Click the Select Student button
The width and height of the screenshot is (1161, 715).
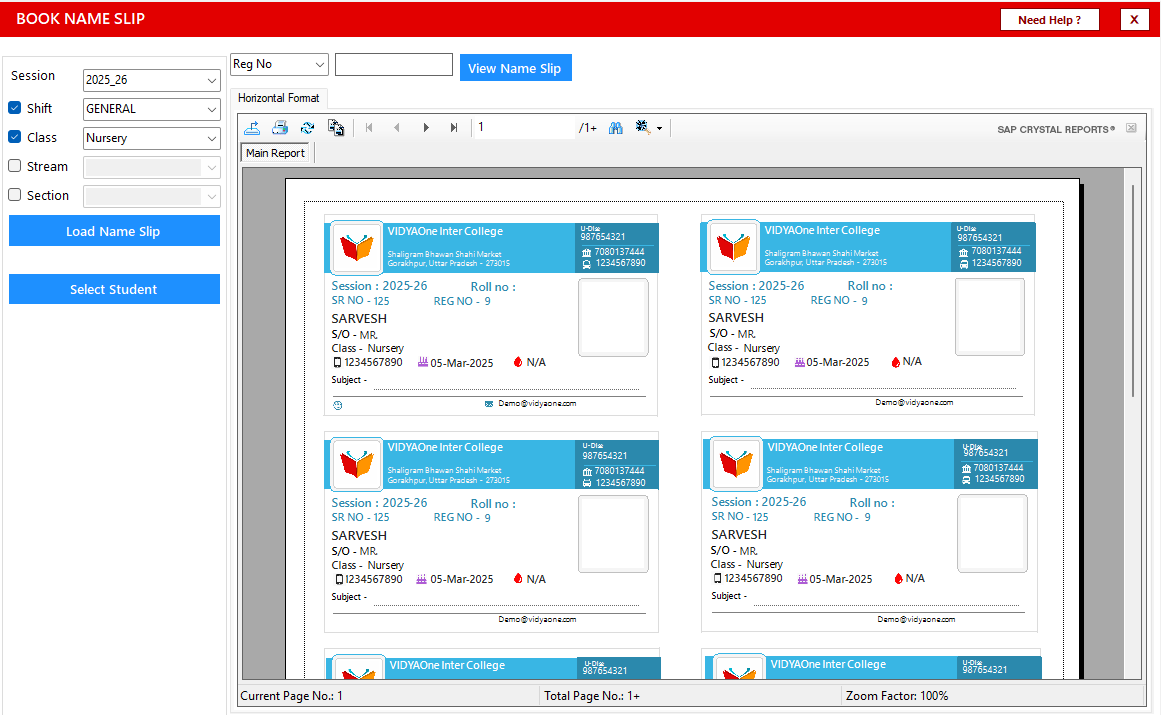[x=114, y=289]
